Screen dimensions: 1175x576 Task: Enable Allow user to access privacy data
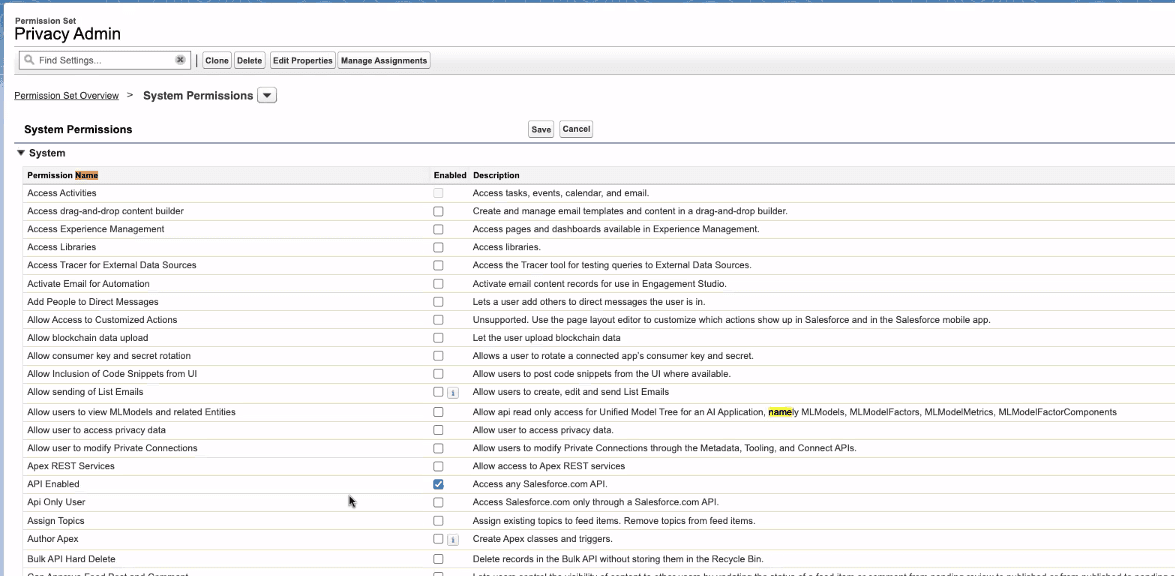click(x=437, y=429)
